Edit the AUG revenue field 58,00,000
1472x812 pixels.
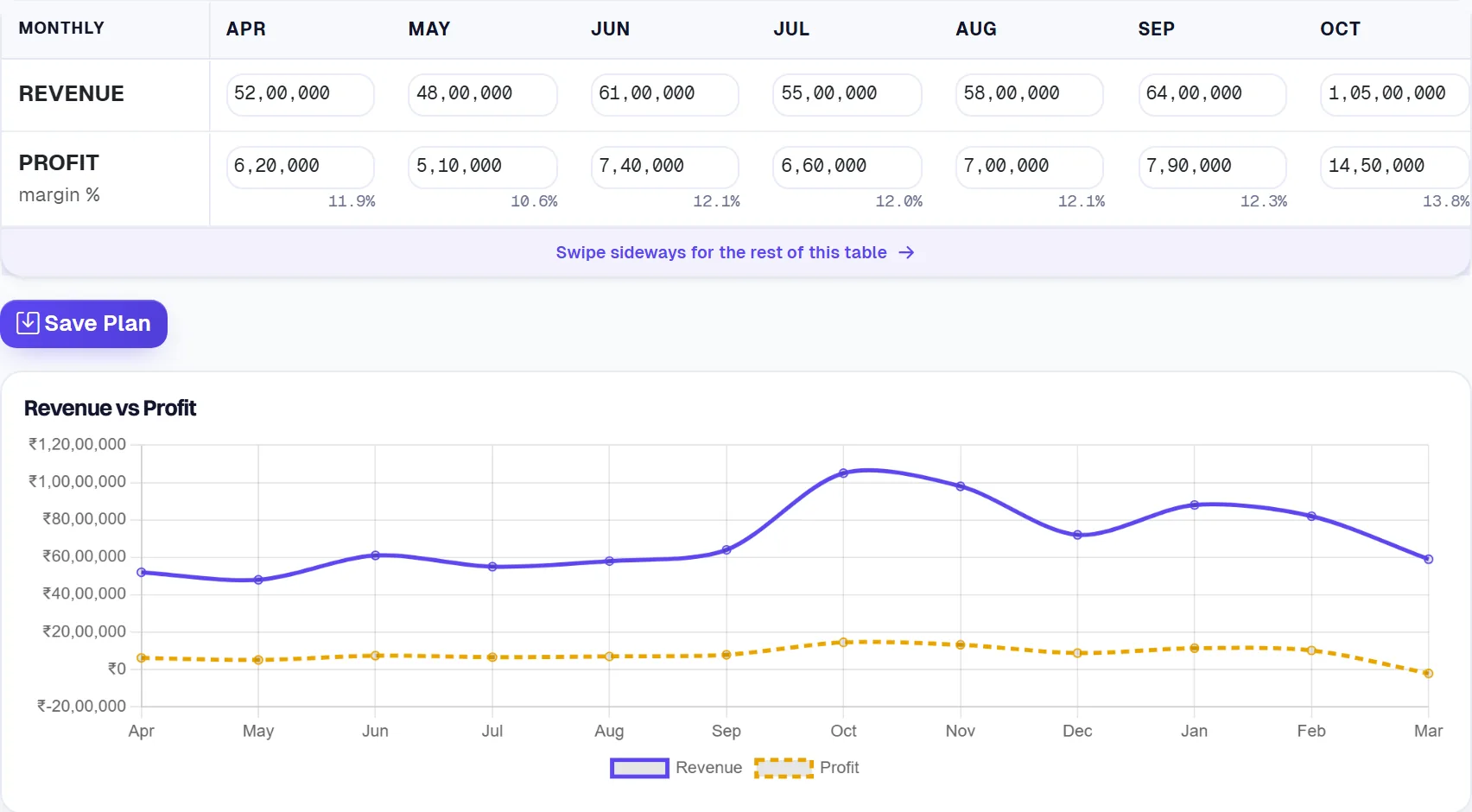[1029, 94]
